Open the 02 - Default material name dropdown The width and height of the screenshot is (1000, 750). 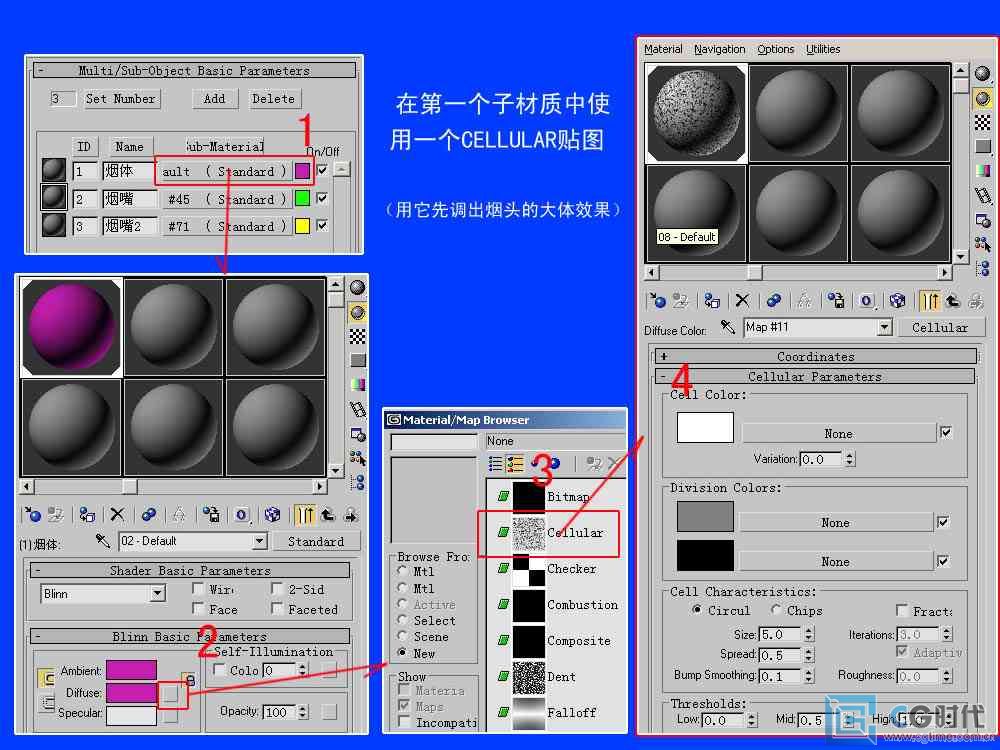coord(260,541)
